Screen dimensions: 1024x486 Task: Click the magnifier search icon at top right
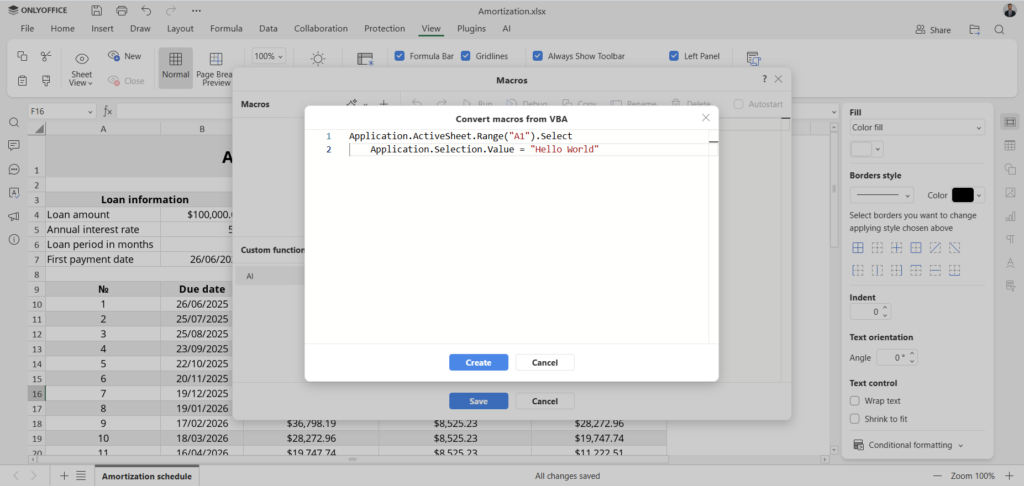(999, 29)
